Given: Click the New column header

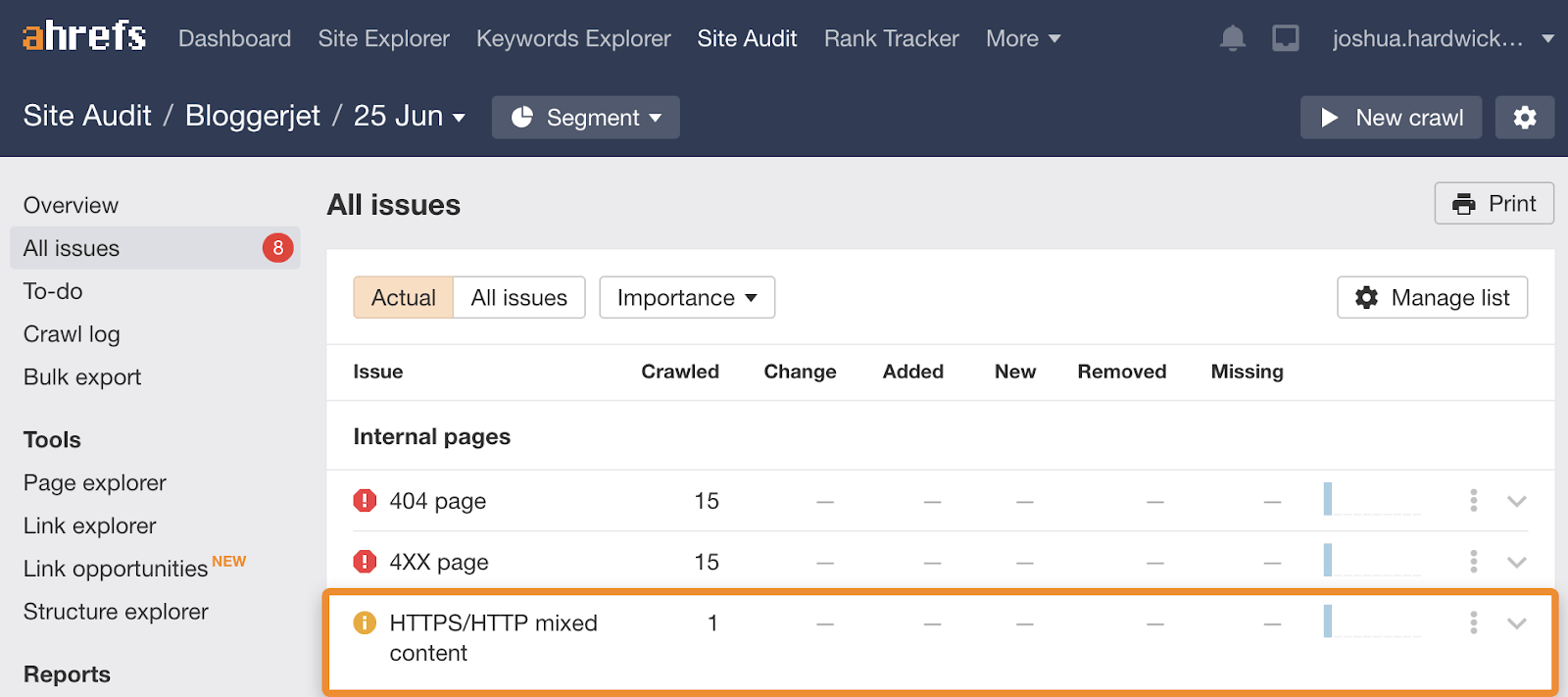Looking at the screenshot, I should (x=1015, y=372).
